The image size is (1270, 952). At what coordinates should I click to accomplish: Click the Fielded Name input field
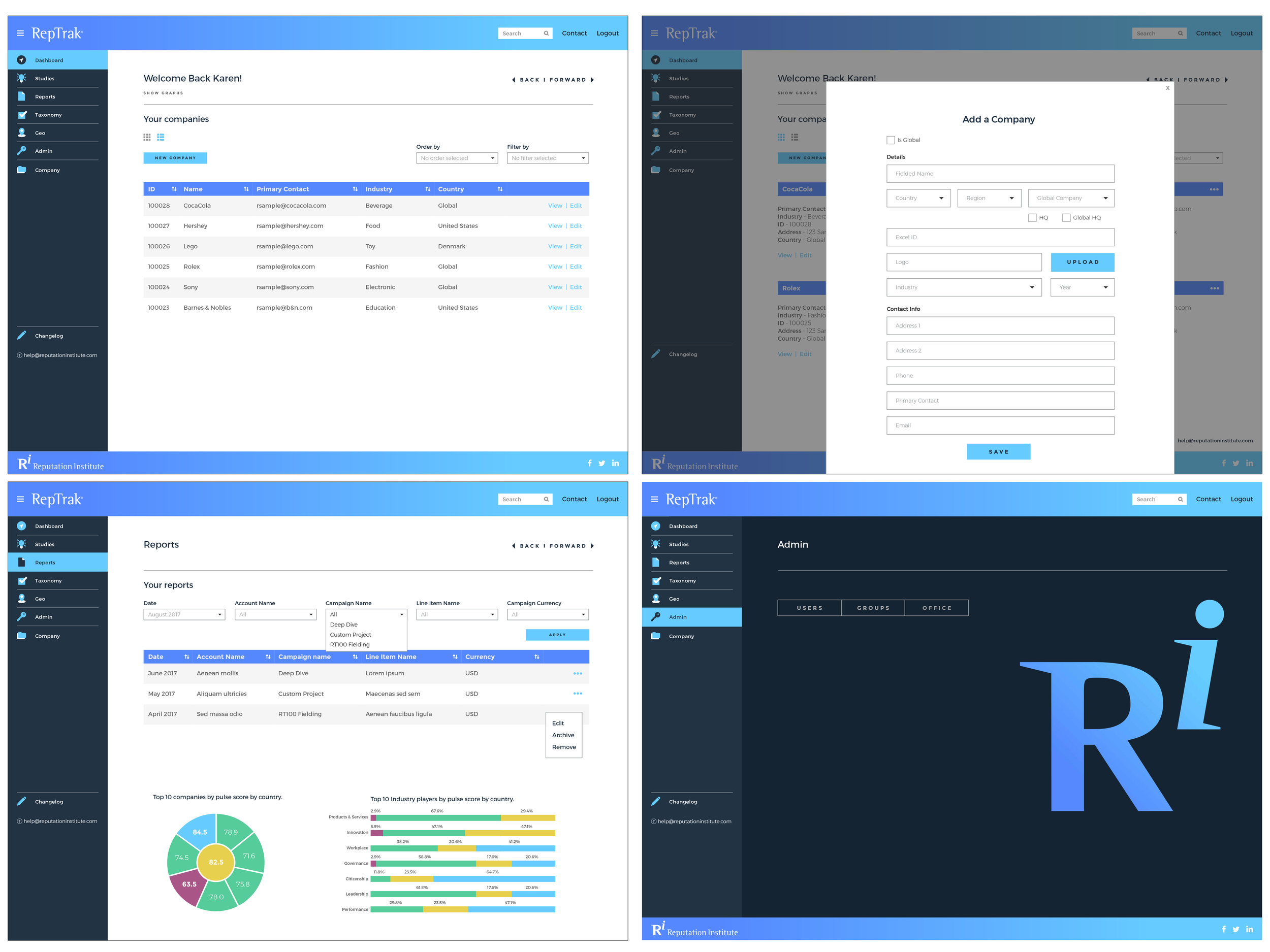pyautogui.click(x=1001, y=174)
